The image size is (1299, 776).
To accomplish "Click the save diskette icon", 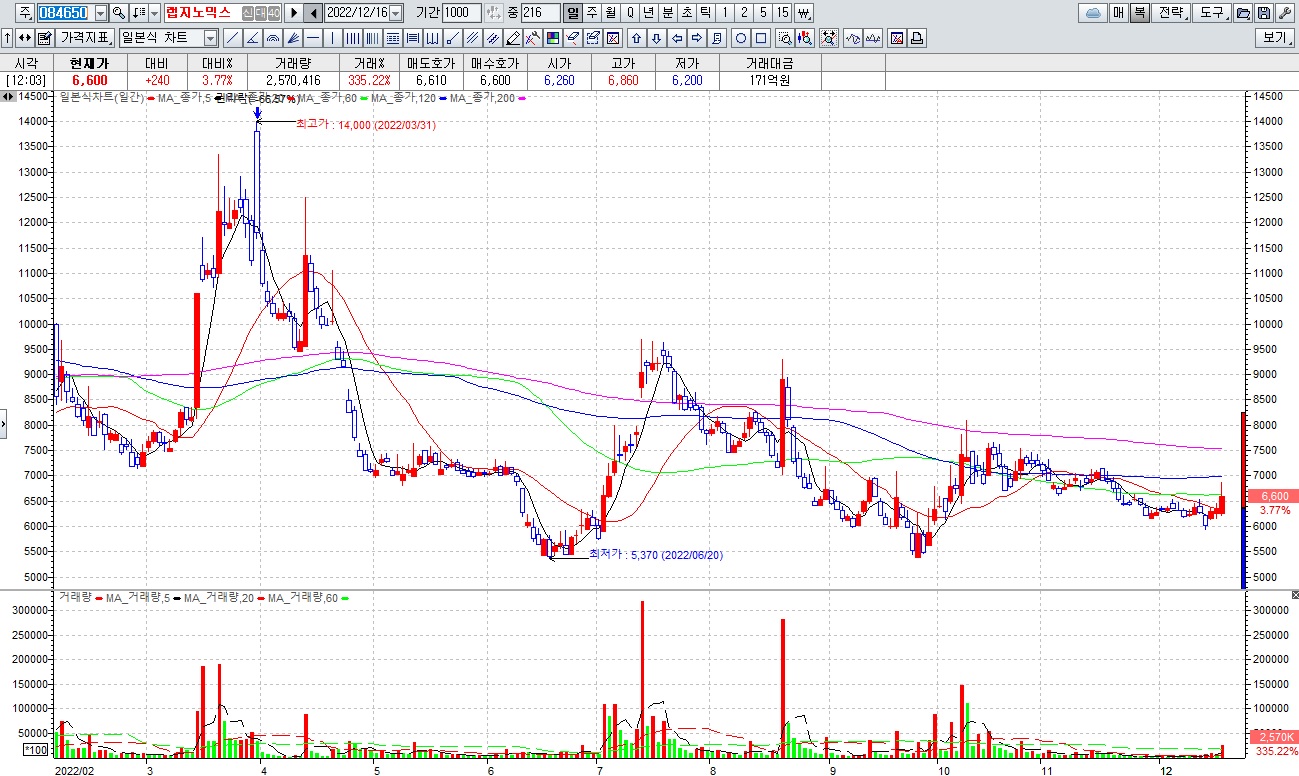I will click(1264, 13).
